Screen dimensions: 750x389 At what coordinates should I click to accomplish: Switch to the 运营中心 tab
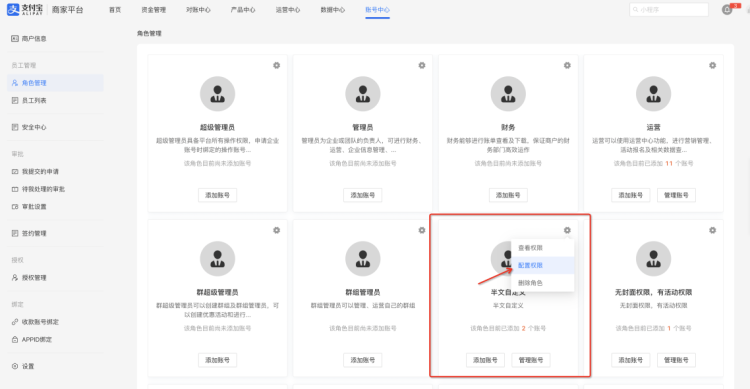coord(288,10)
